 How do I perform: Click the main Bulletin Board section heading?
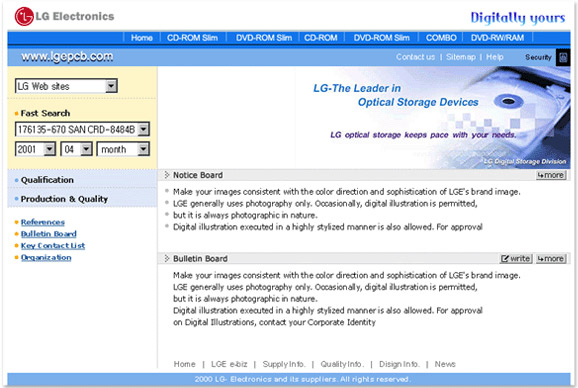[x=200, y=259]
